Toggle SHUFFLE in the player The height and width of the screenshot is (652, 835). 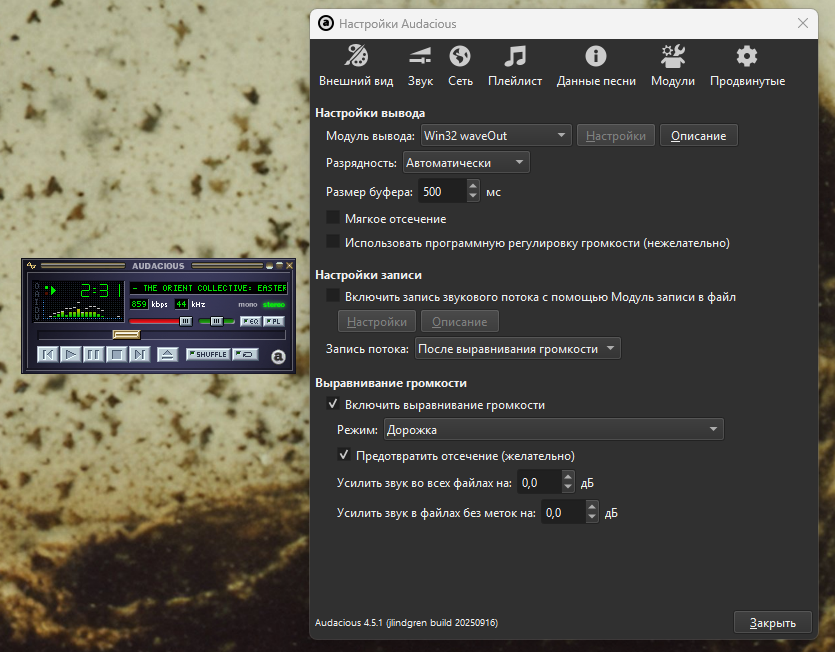pyautogui.click(x=207, y=354)
